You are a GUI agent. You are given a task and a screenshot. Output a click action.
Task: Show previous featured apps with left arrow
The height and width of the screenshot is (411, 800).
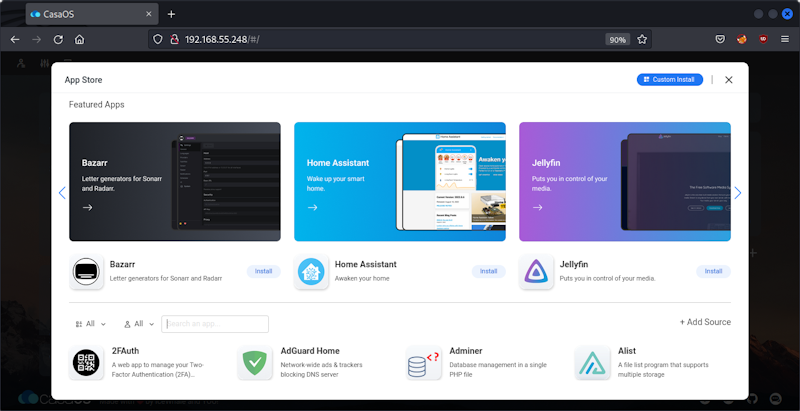click(x=62, y=193)
